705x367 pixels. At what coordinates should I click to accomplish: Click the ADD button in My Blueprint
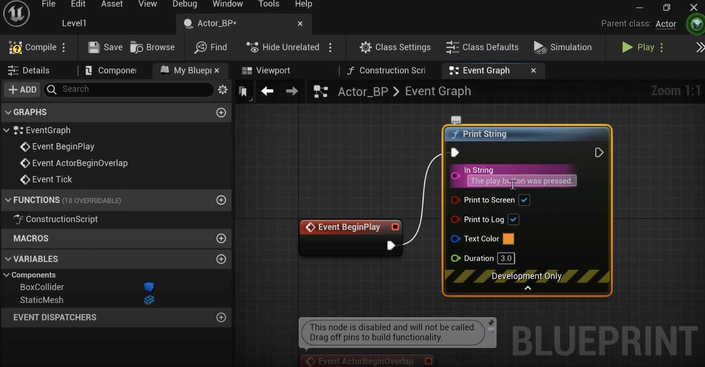22,90
